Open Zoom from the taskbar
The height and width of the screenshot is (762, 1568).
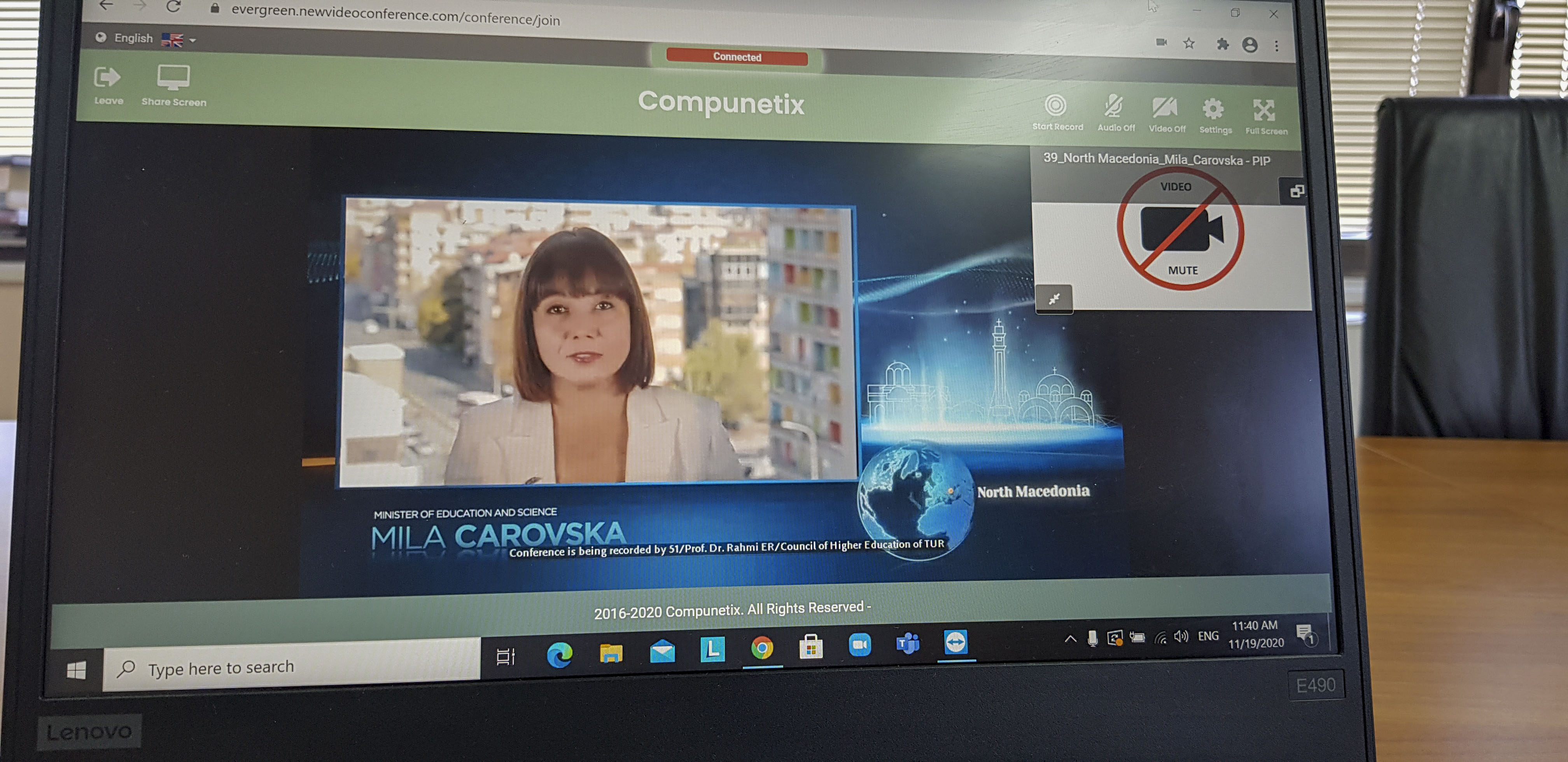(x=859, y=645)
